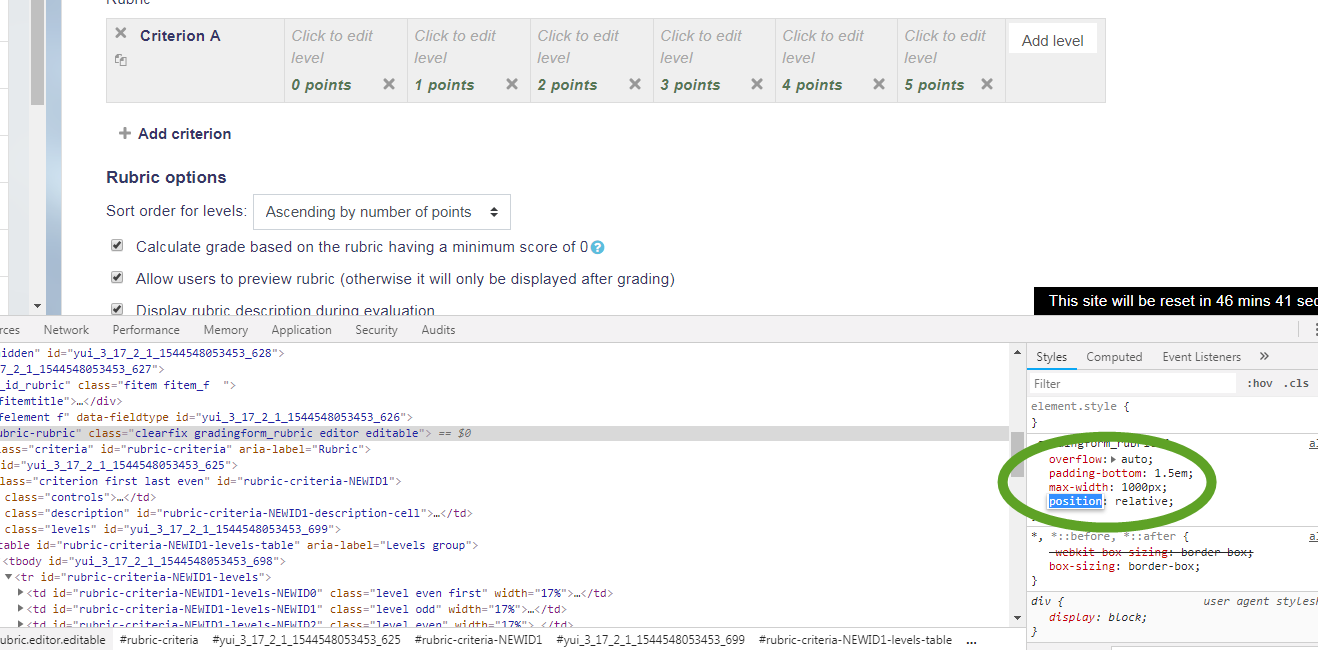Click breadcrumb #yui_3_17_2_1_1544548053453_625
Image resolution: width=1318 pixels, height=650 pixels.
[x=307, y=640]
